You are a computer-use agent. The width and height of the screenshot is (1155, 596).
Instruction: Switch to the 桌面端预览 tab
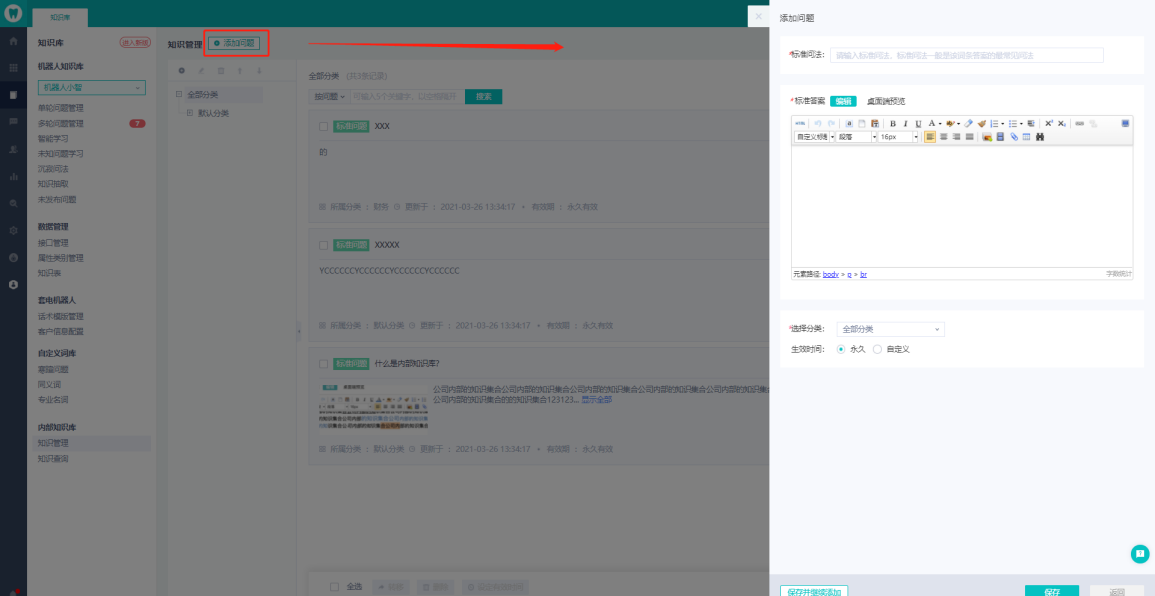pyautogui.click(x=885, y=101)
